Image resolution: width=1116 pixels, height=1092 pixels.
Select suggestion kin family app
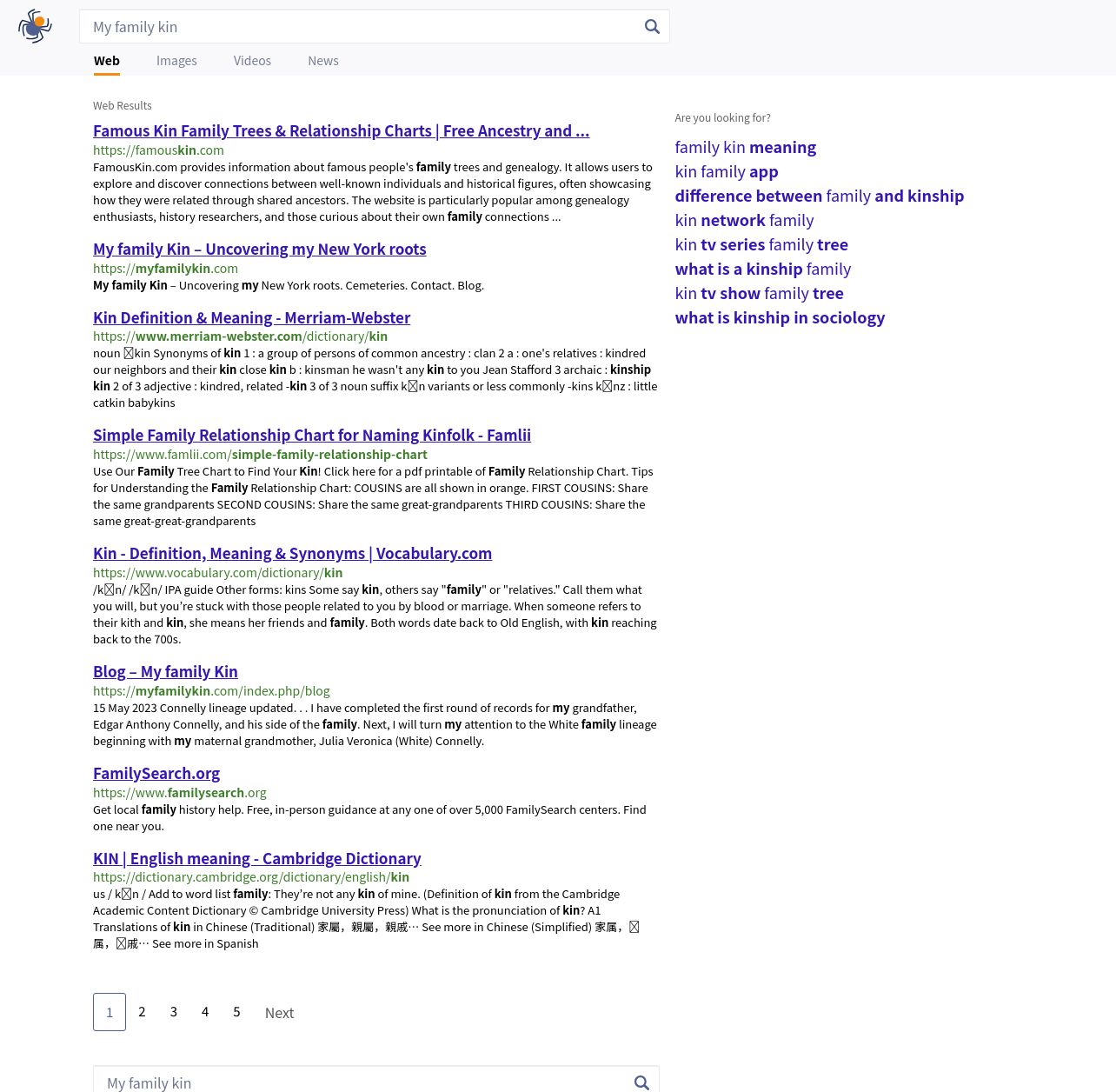point(726,172)
